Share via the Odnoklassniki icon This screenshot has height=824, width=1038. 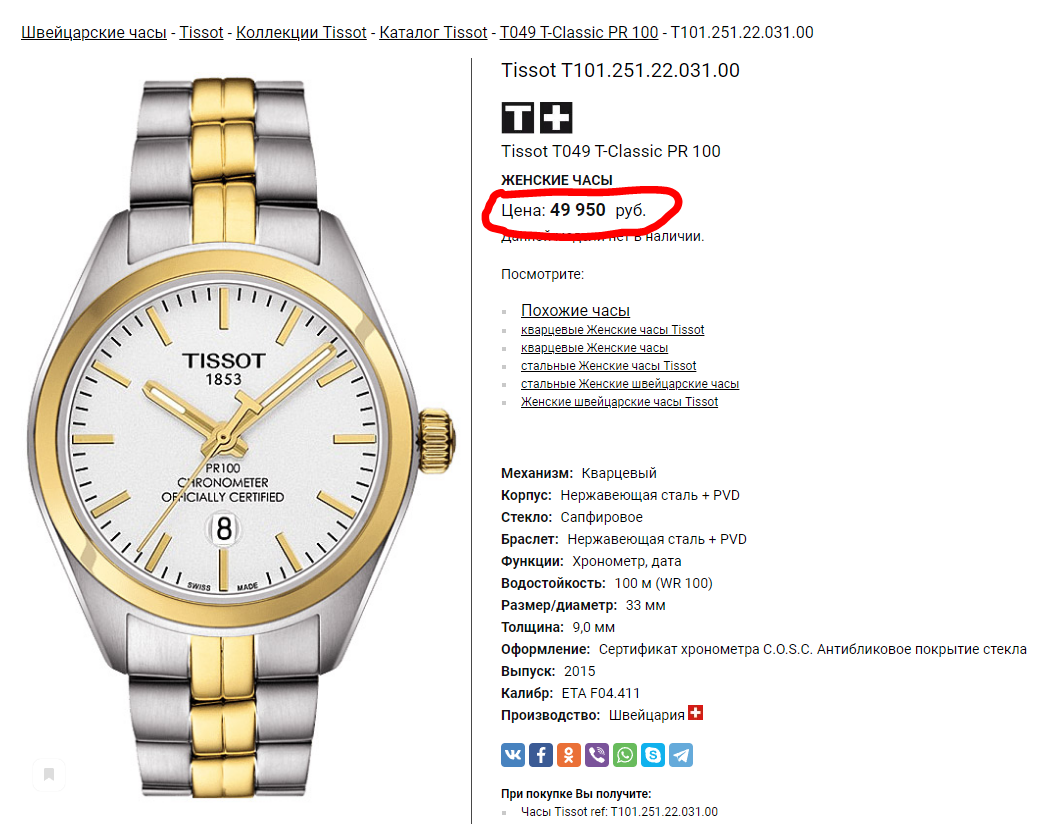tap(569, 755)
